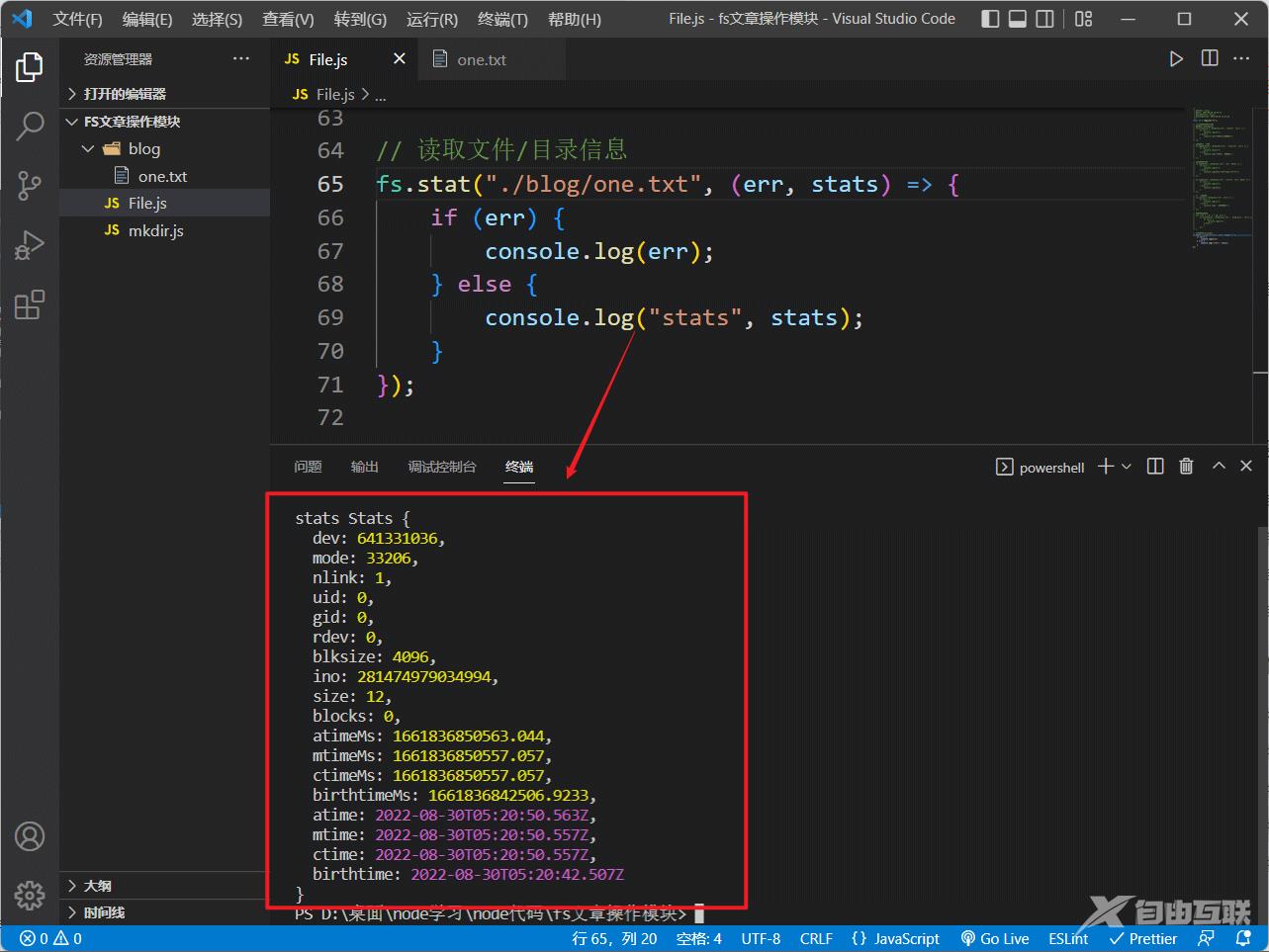Screen dimensions: 1269x952
Task: Open the 转到(G) menu
Action: pos(360,19)
